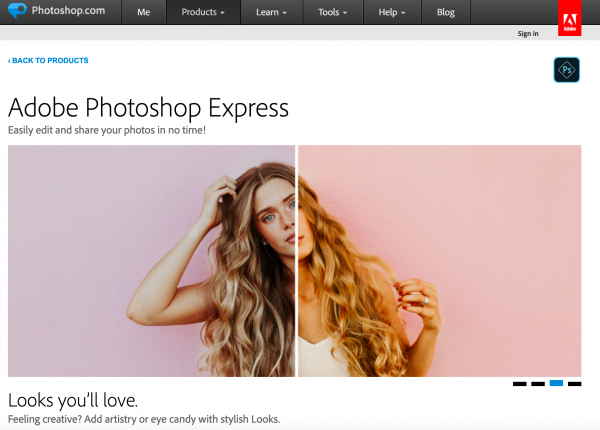Screen dimensions: 600x430
Task: Click the white before-after divider line
Action: click(x=297, y=261)
